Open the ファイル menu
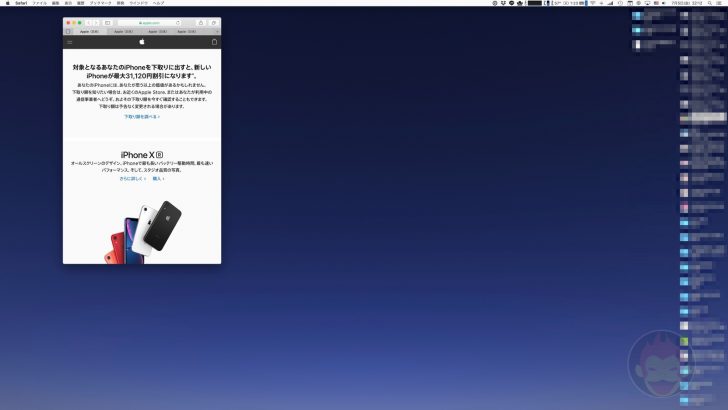Image resolution: width=728 pixels, height=410 pixels. (x=39, y=3)
